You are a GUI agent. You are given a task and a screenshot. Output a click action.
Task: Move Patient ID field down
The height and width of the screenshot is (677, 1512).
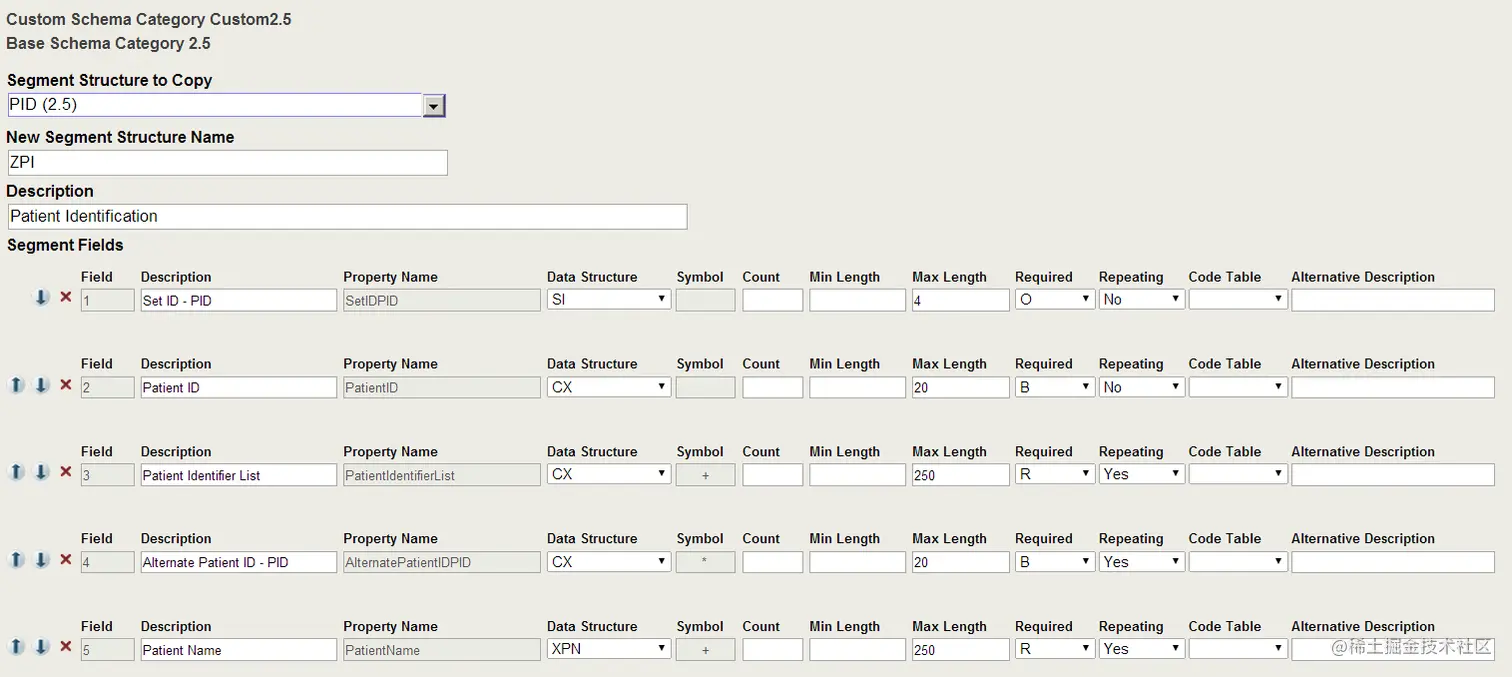(x=42, y=385)
